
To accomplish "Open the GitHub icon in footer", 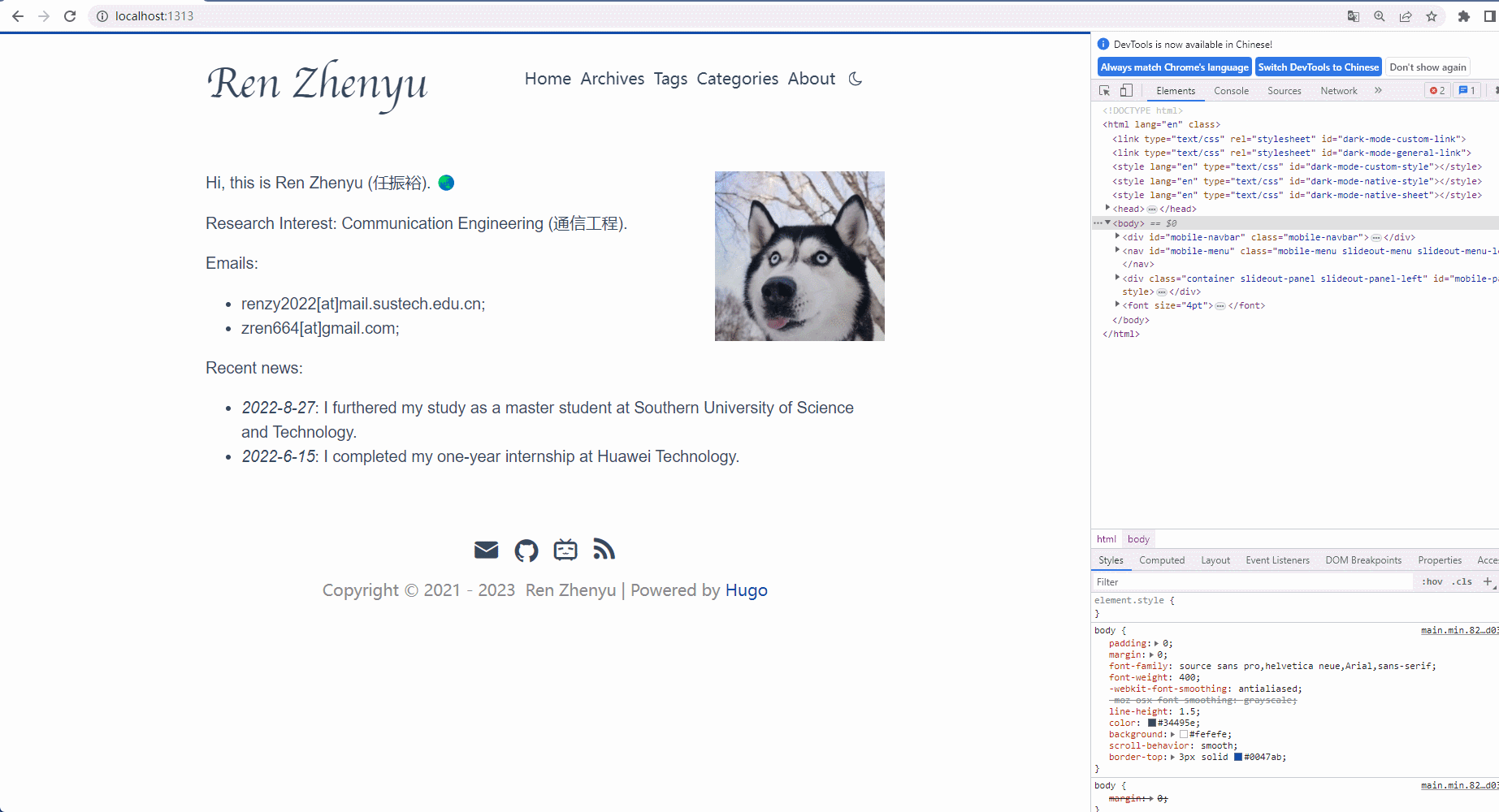I will click(x=526, y=551).
